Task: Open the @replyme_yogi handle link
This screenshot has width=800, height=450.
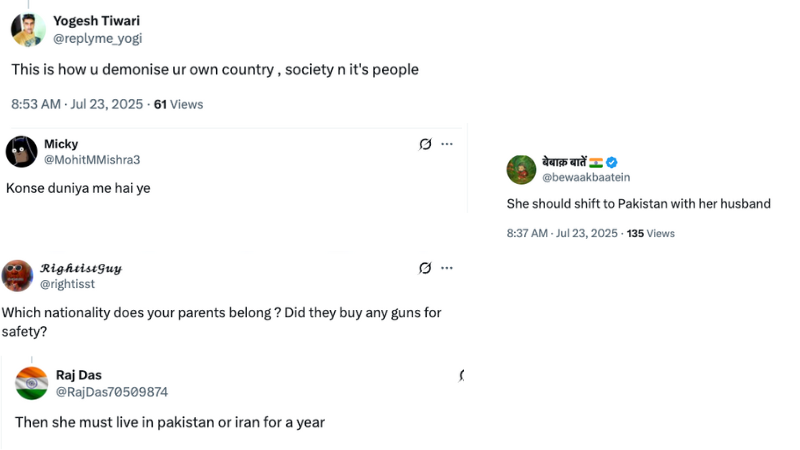Action: click(96, 38)
